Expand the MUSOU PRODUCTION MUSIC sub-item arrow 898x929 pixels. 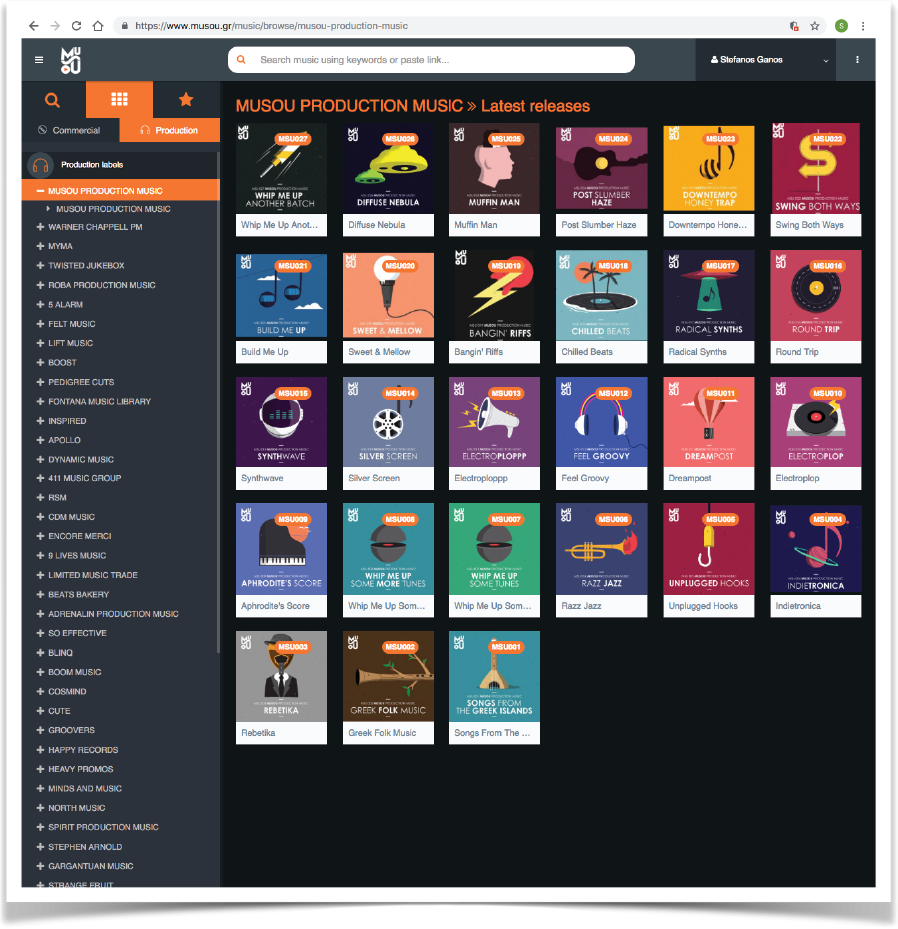[48, 209]
